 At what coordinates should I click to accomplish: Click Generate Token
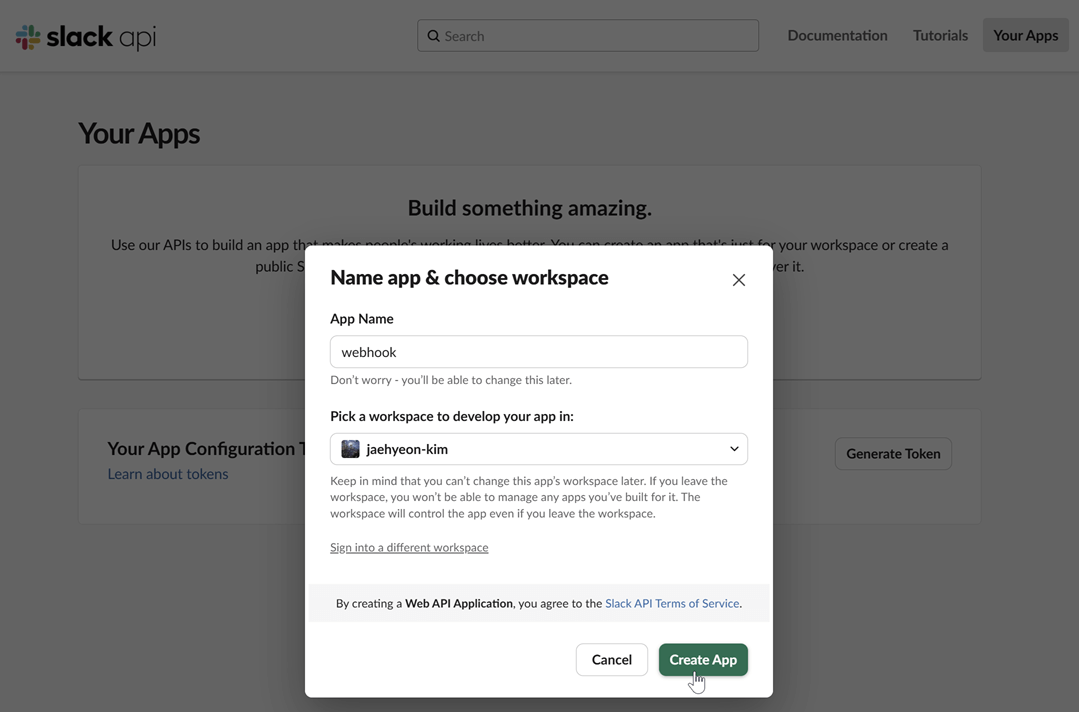point(893,453)
